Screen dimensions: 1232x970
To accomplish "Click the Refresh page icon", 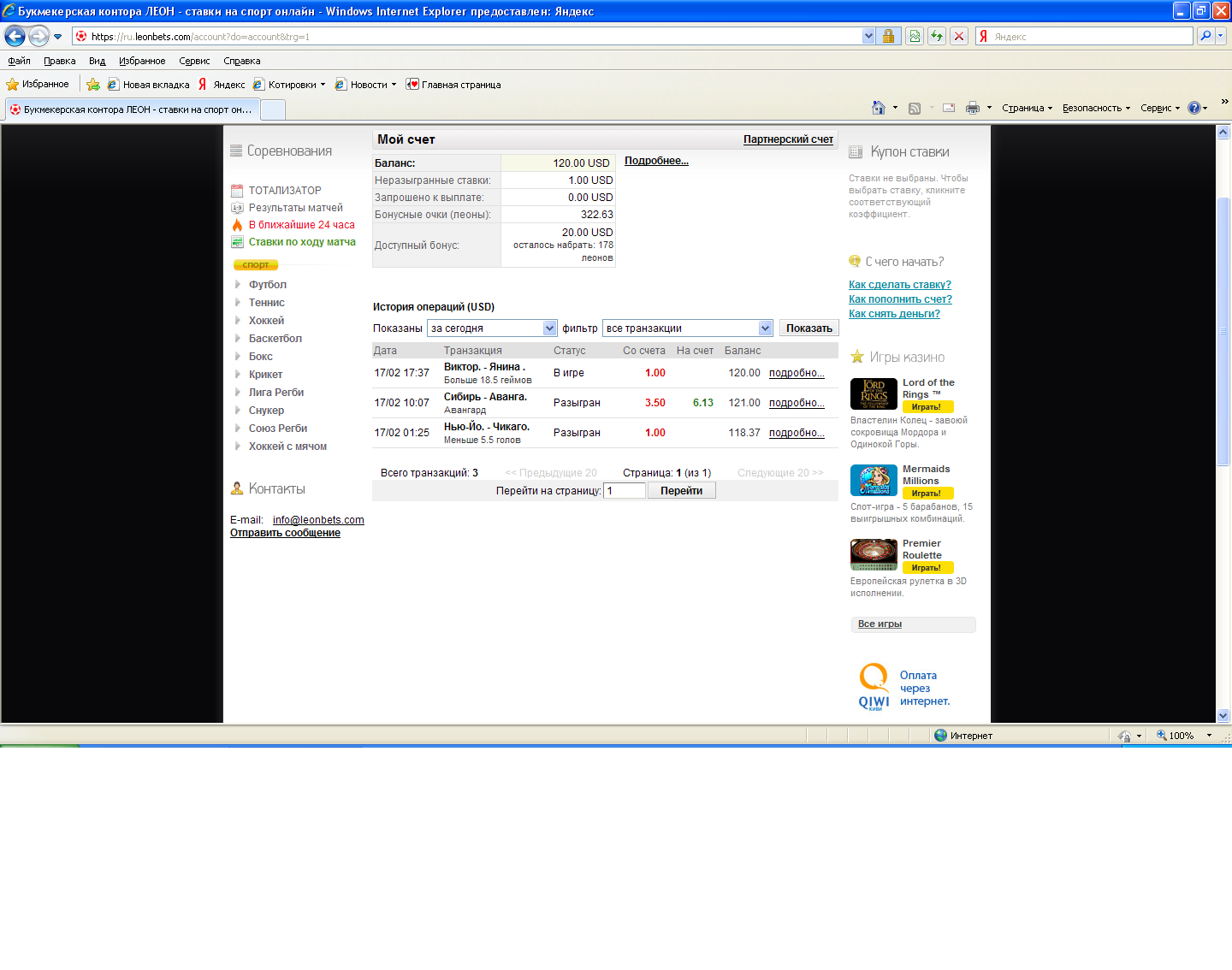I will [937, 36].
